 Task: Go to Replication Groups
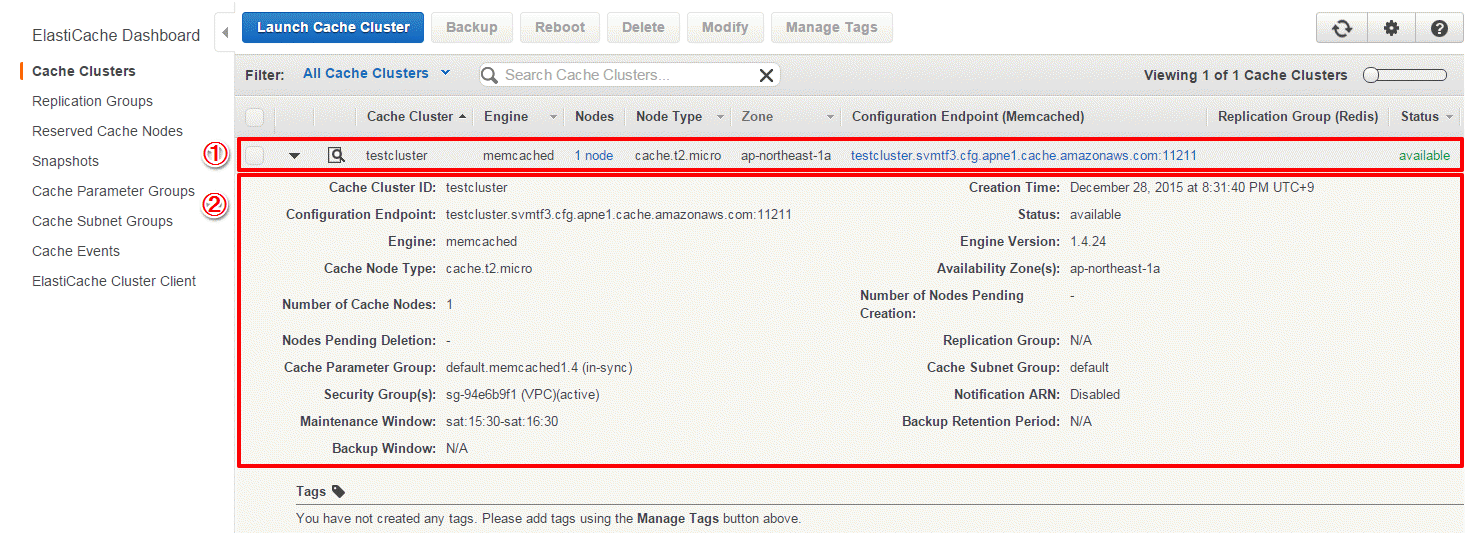click(92, 101)
